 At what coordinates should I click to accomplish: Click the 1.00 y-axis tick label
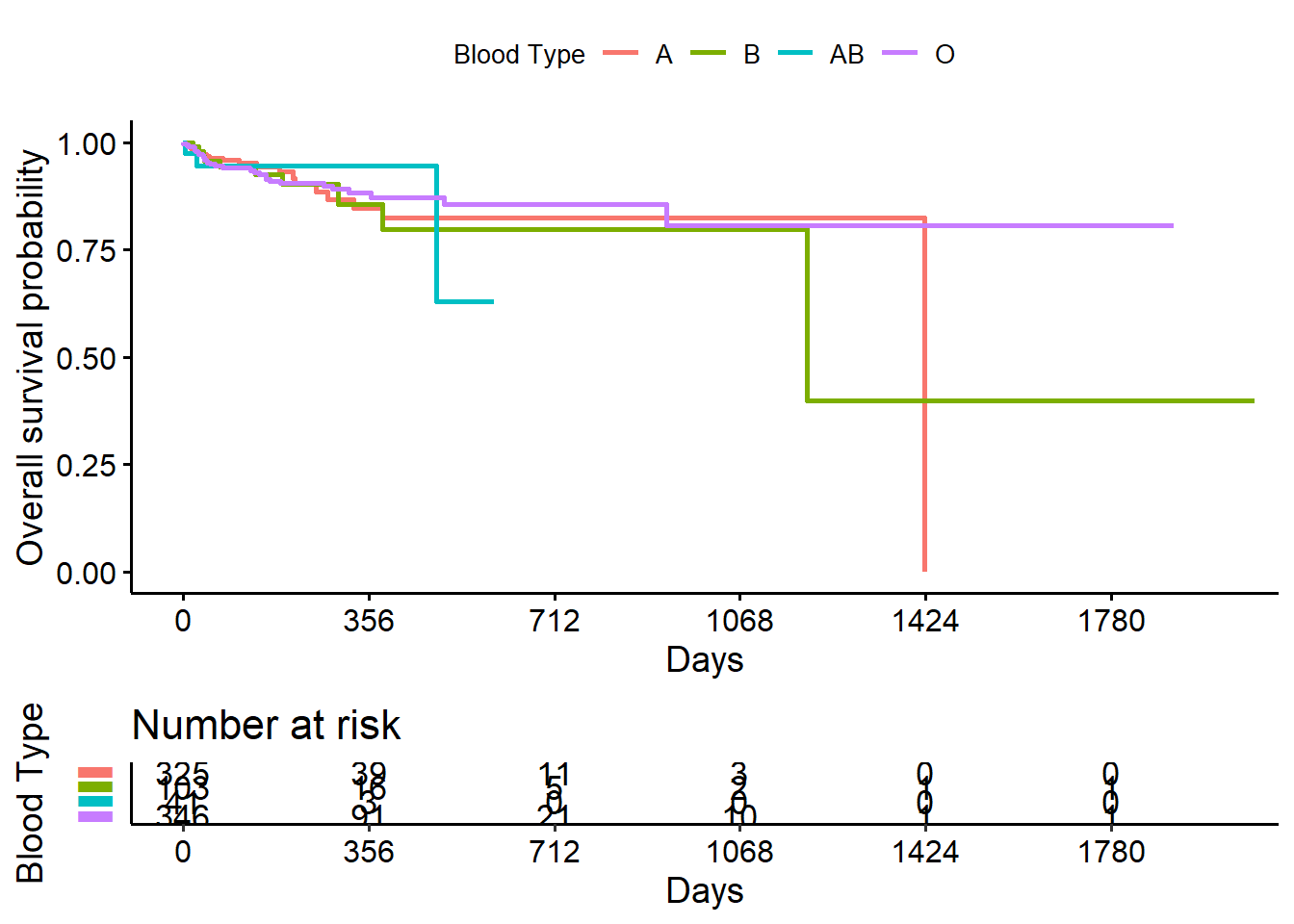(88, 144)
